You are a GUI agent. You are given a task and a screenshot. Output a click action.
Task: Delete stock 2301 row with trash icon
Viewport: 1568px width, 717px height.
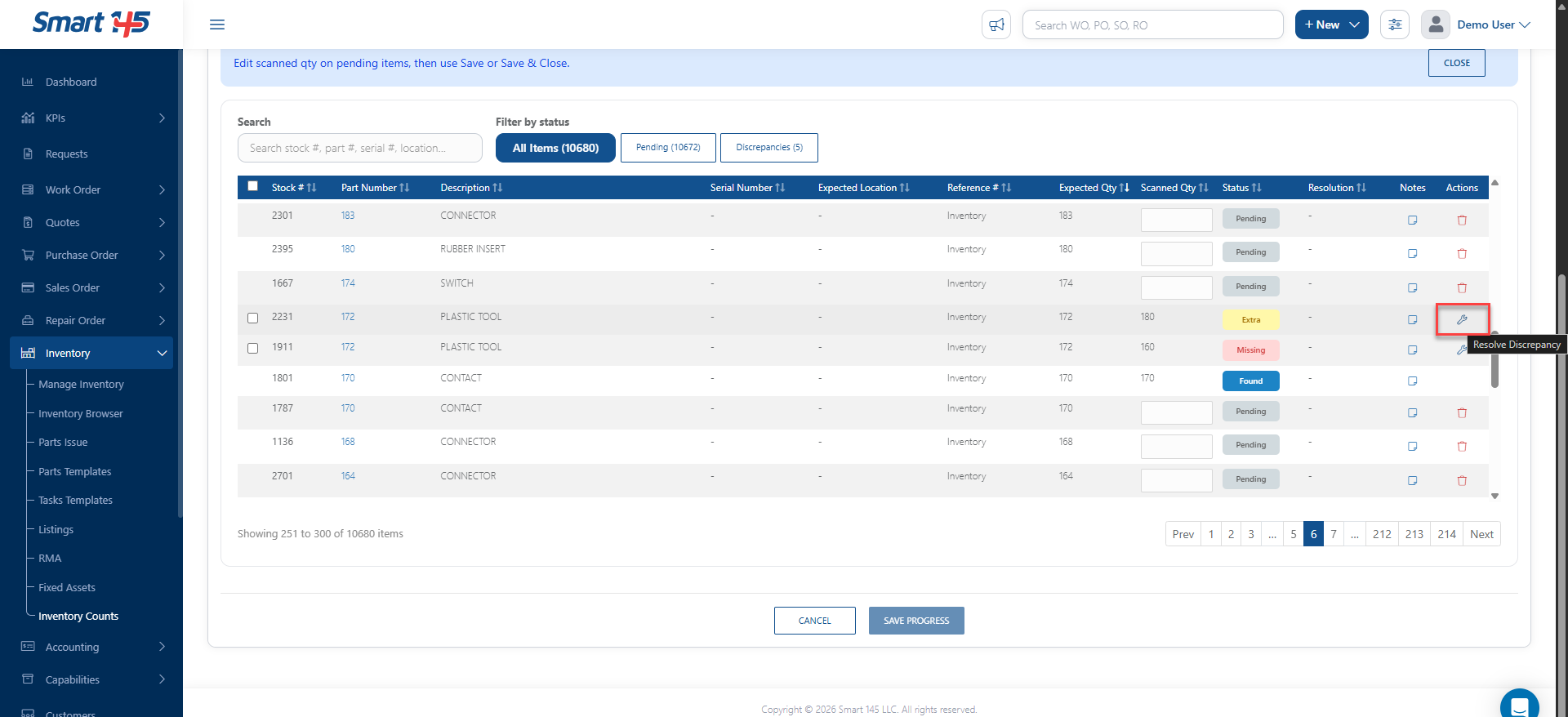pos(1462,220)
